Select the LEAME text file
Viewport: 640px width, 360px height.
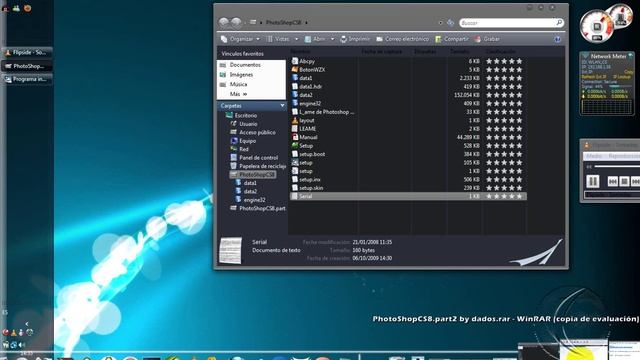tap(304, 129)
